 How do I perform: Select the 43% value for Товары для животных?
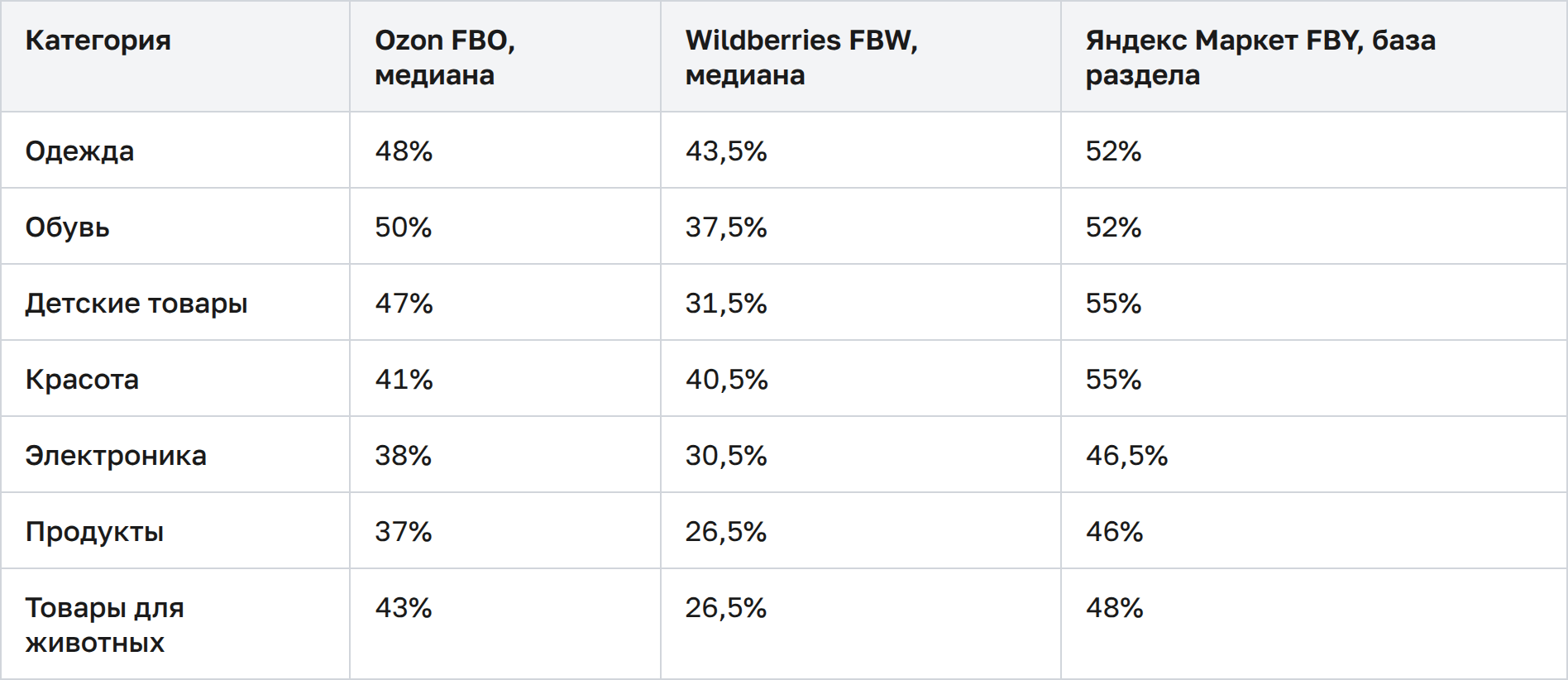pyautogui.click(x=404, y=608)
